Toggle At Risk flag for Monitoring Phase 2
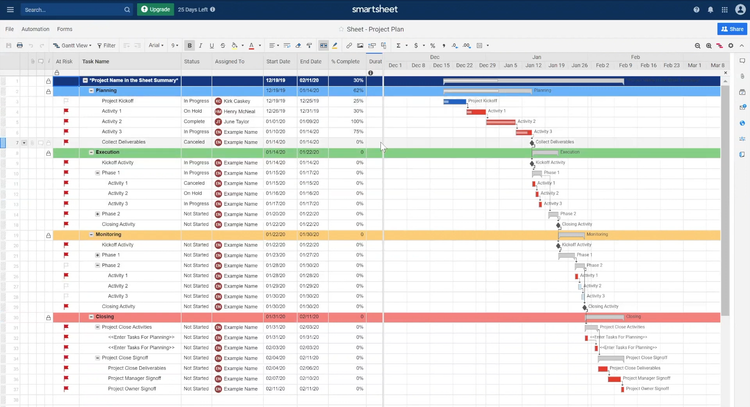 (x=66, y=265)
